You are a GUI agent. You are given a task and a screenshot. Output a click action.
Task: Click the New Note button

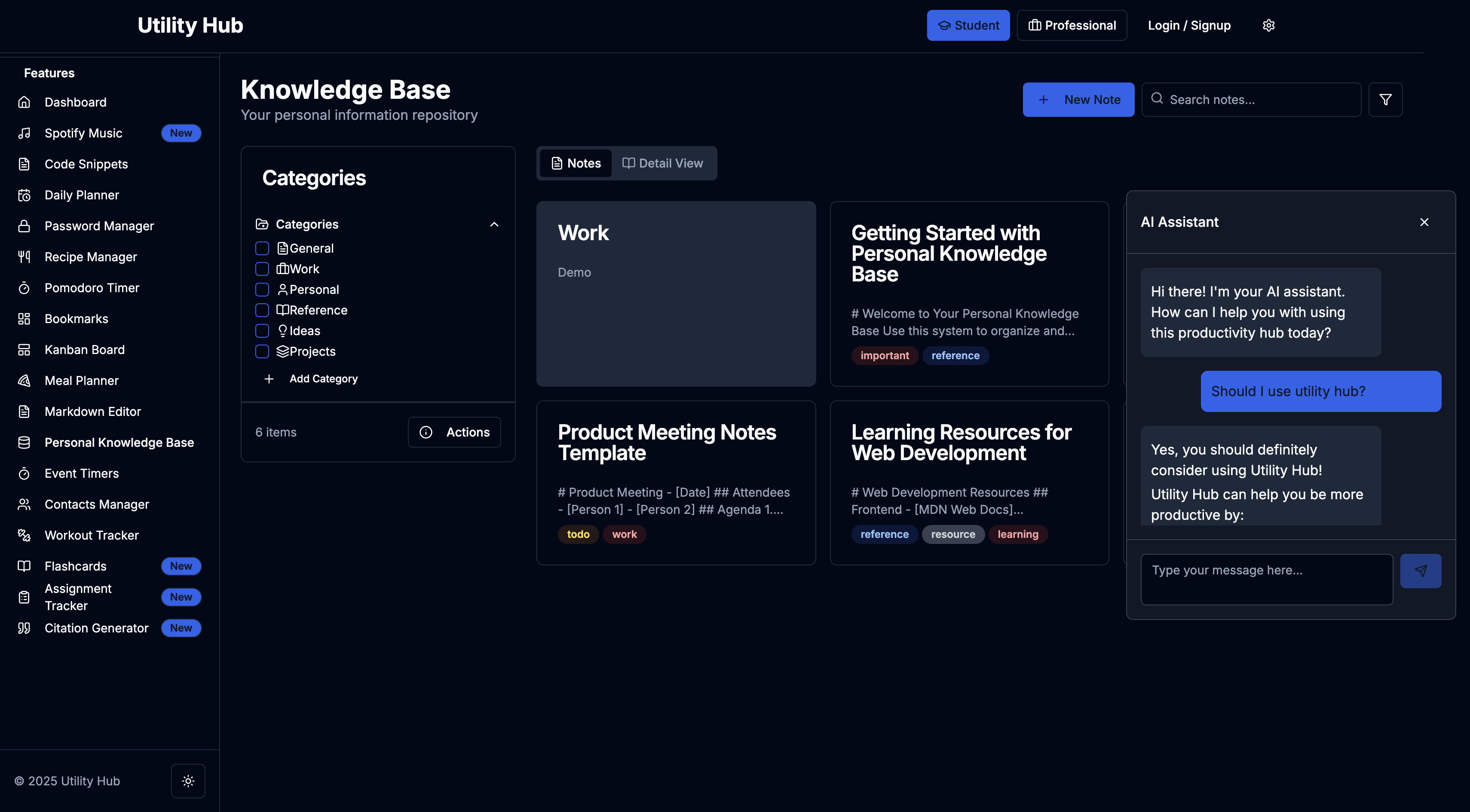click(1078, 100)
